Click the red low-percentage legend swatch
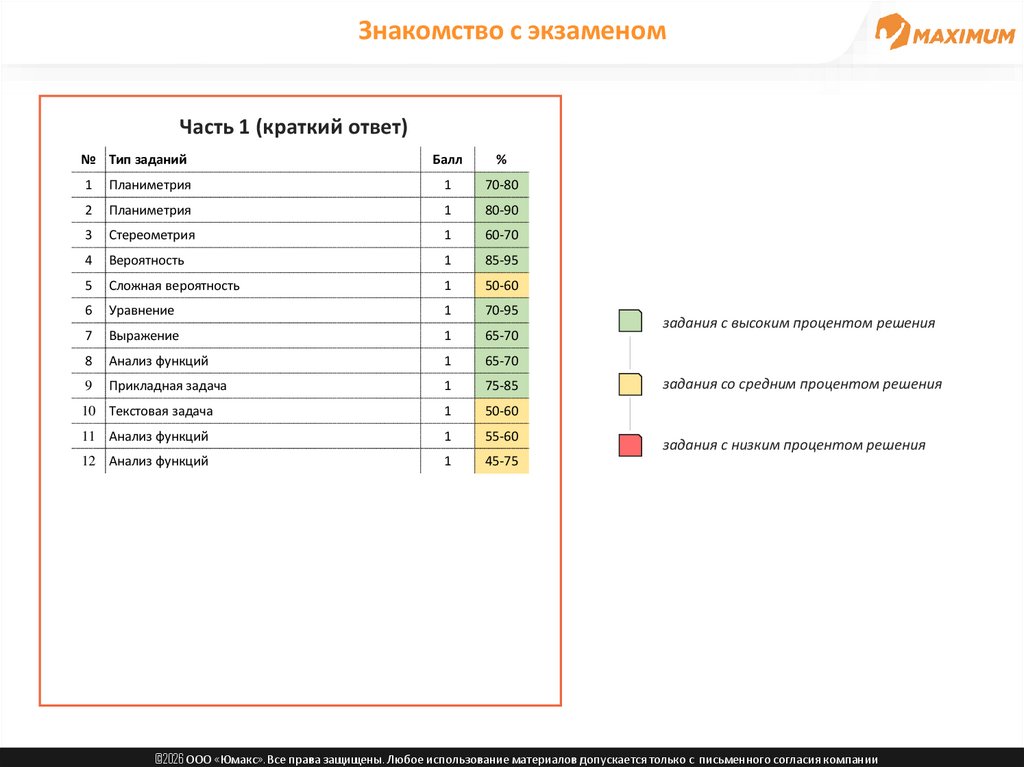 (x=630, y=445)
